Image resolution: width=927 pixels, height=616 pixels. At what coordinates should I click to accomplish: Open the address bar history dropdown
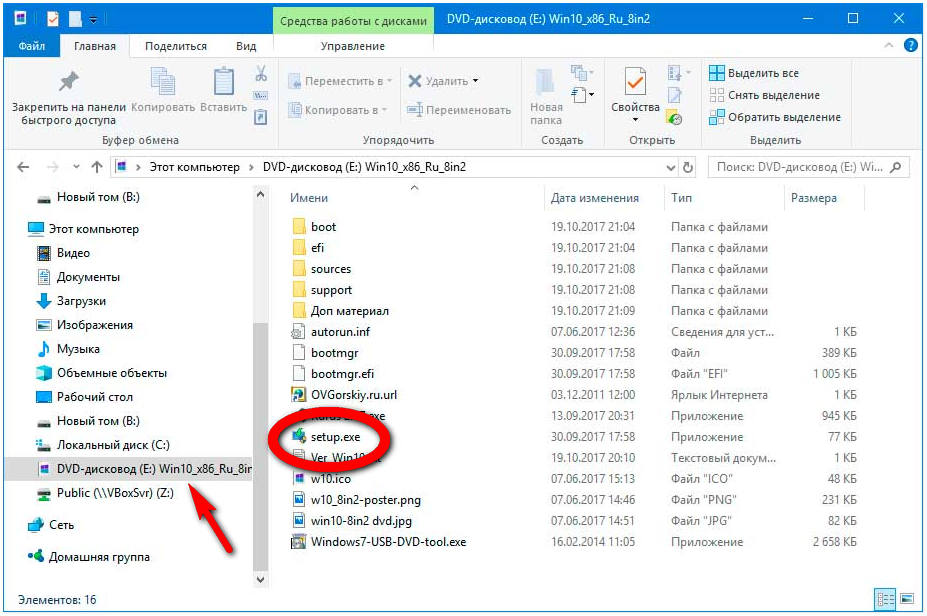click(671, 167)
